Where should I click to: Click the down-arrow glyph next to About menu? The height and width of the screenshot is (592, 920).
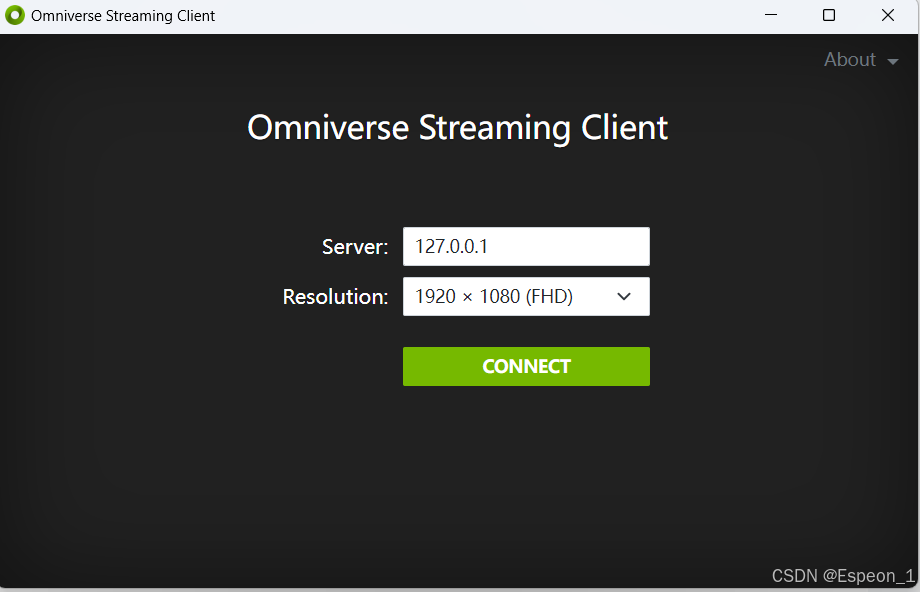click(x=894, y=60)
